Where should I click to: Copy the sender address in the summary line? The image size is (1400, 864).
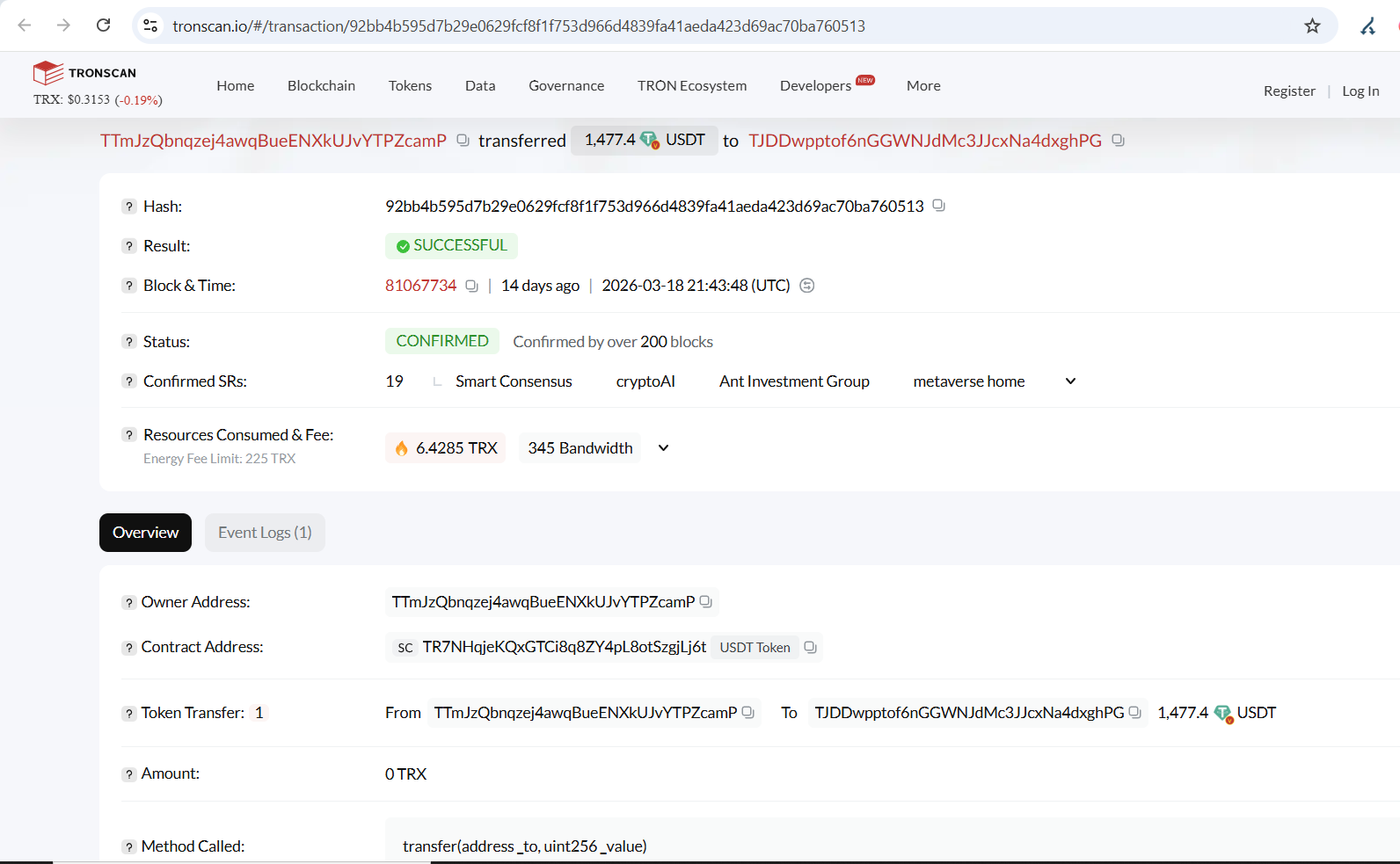tap(463, 141)
